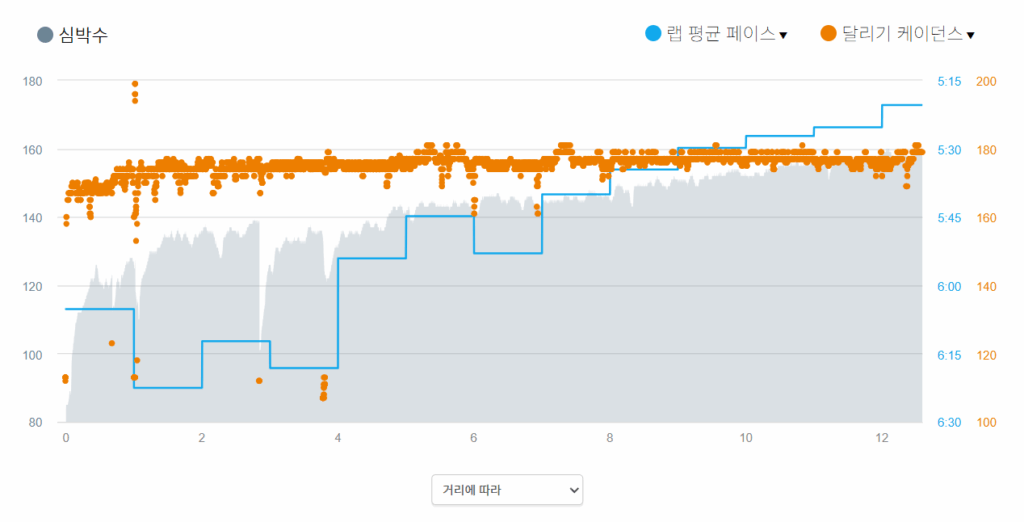Select the 달리기 케이던스 legend text
Screen dimensions: 1024x522
click(899, 34)
